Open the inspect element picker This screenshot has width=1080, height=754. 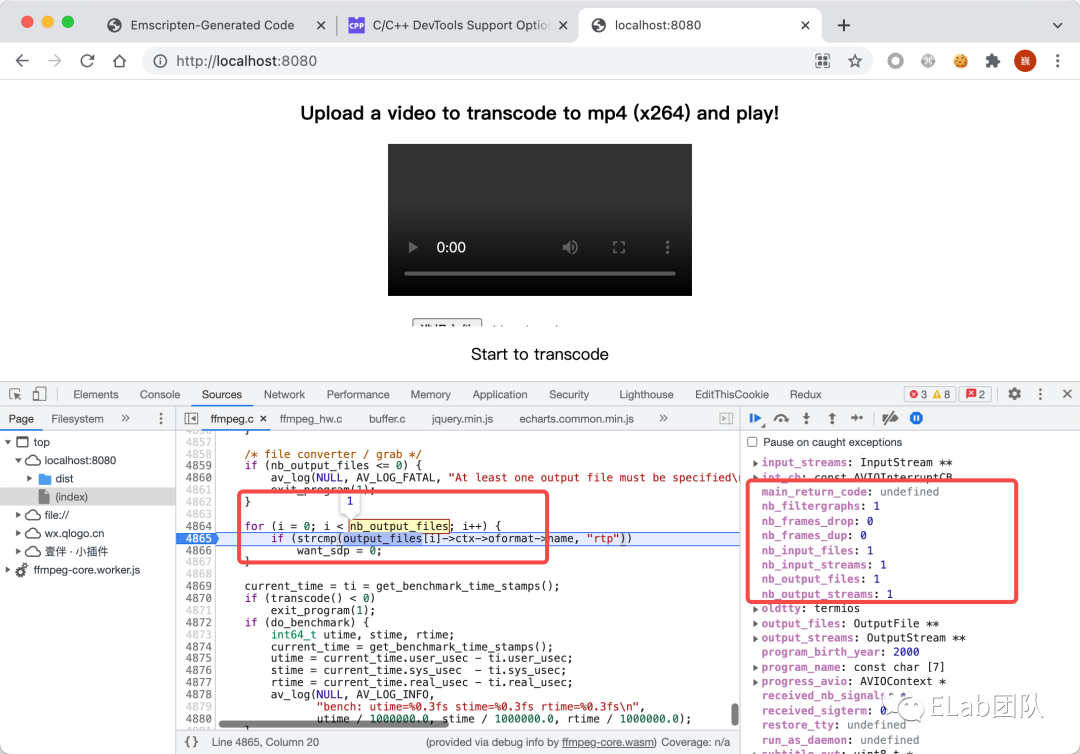(x=15, y=395)
